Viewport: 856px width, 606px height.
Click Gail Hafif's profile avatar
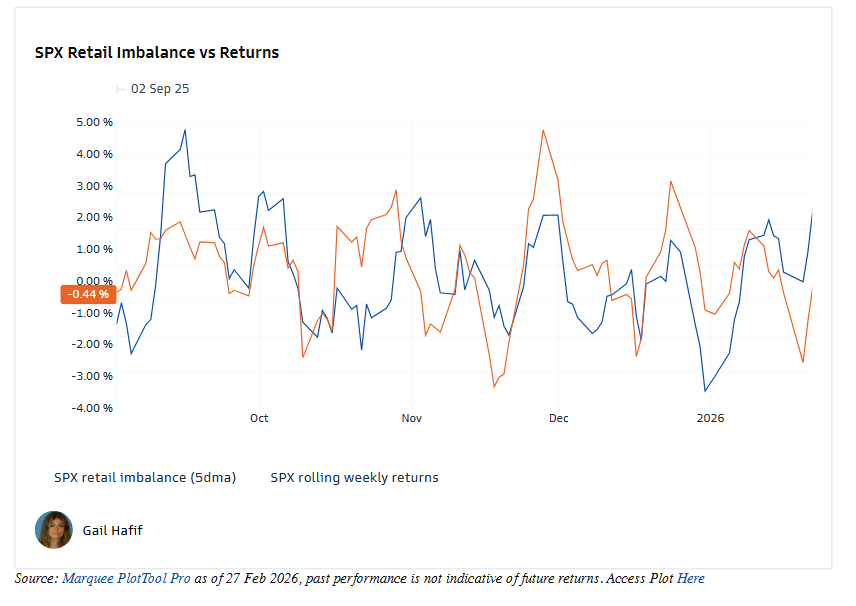54,530
